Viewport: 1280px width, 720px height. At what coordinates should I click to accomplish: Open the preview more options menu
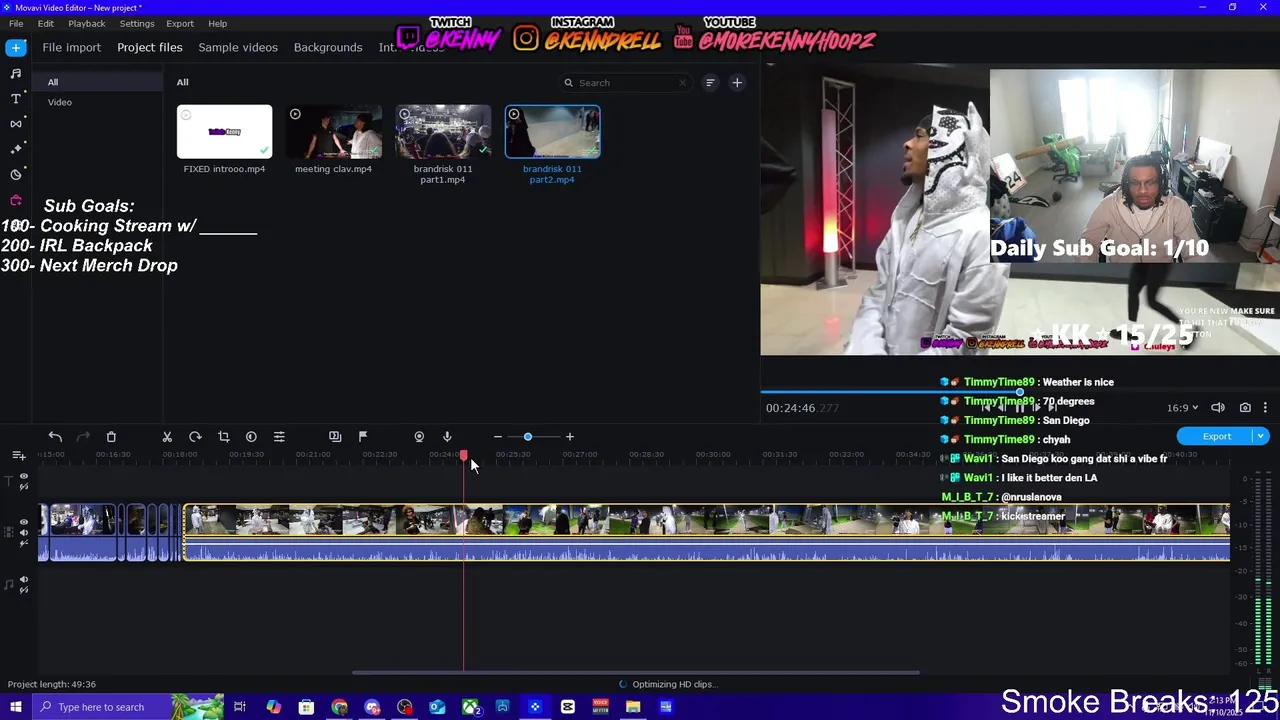coord(1265,408)
